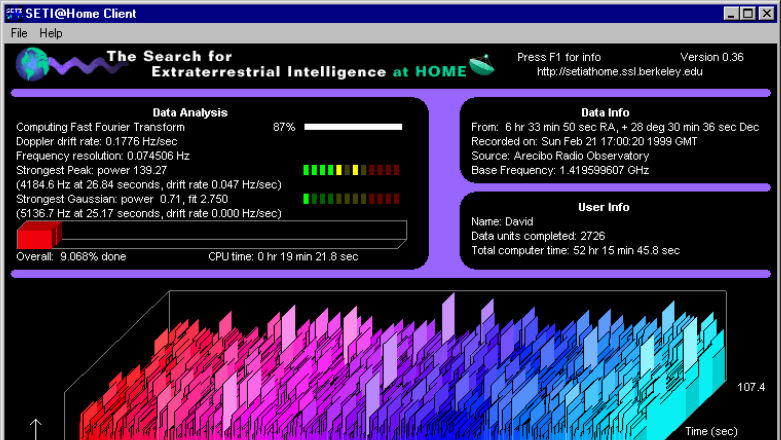Viewport: 781px width, 440px height.
Task: Open the File menu
Action: 19,33
